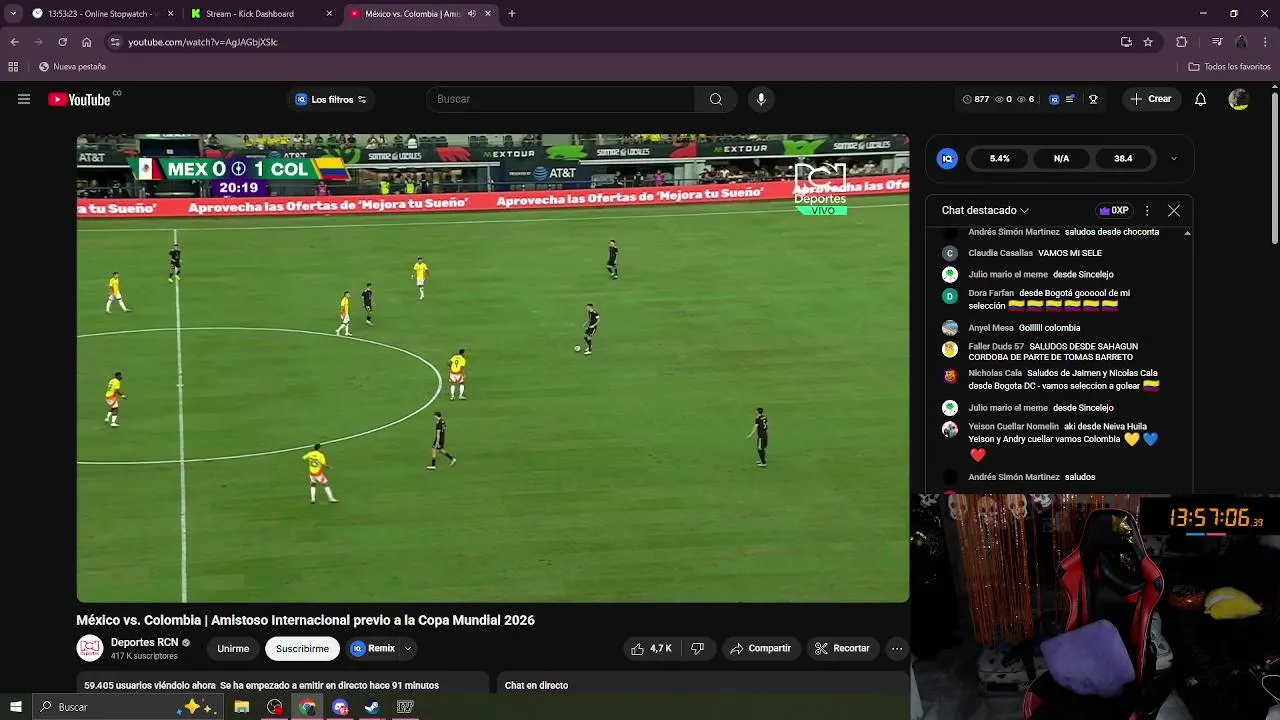This screenshot has height=720, width=1280.
Task: Open the account avatar menu
Action: [x=1238, y=99]
